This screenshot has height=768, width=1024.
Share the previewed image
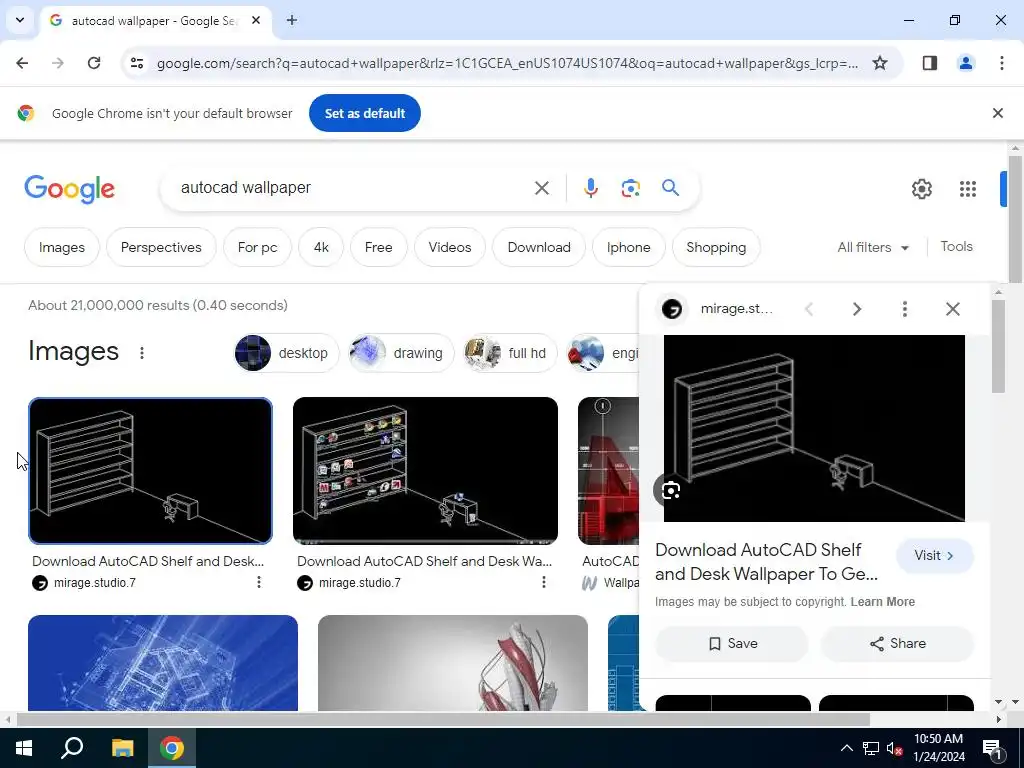coord(897,644)
